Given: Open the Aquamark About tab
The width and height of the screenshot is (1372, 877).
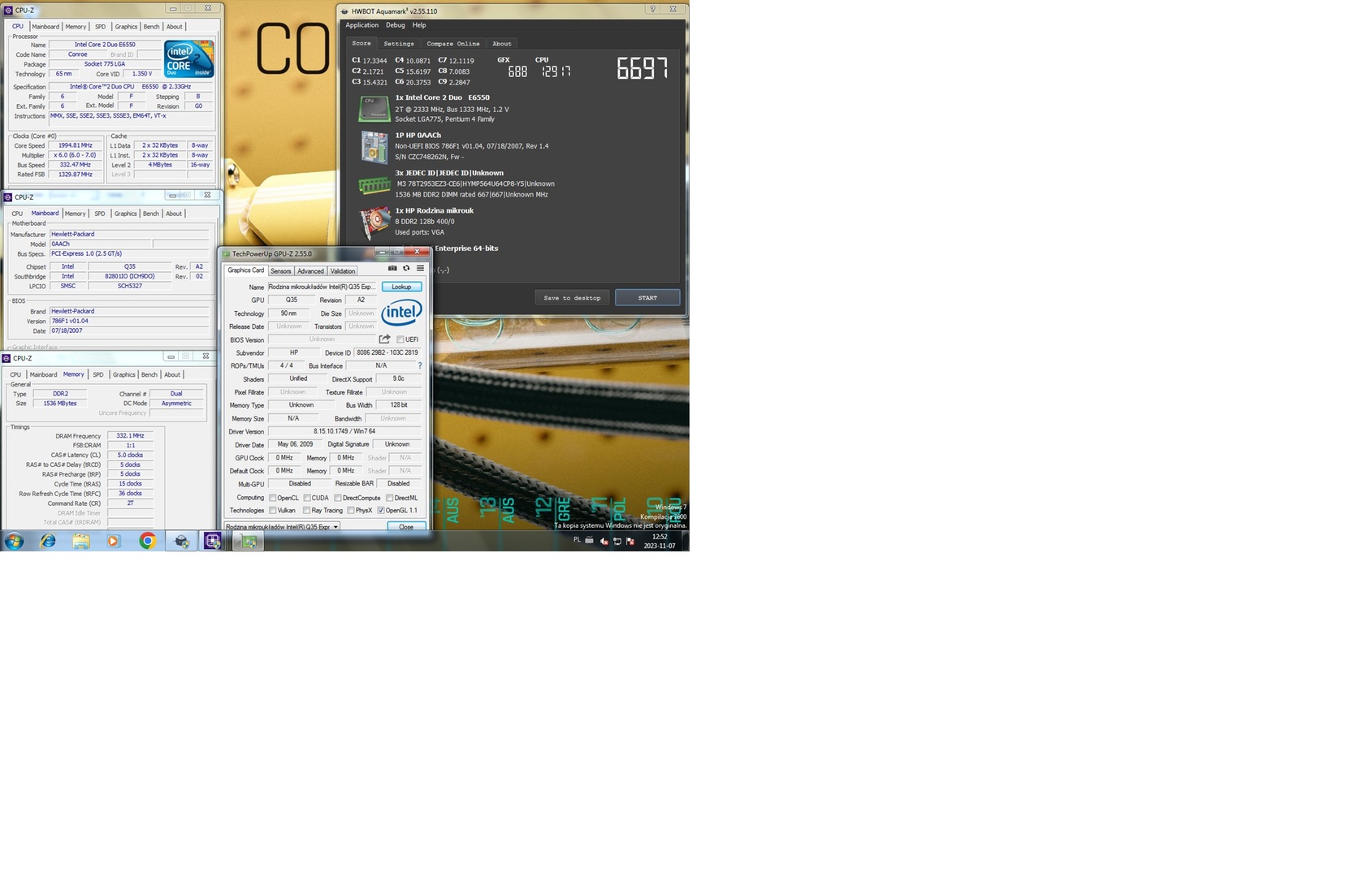Looking at the screenshot, I should (x=502, y=44).
